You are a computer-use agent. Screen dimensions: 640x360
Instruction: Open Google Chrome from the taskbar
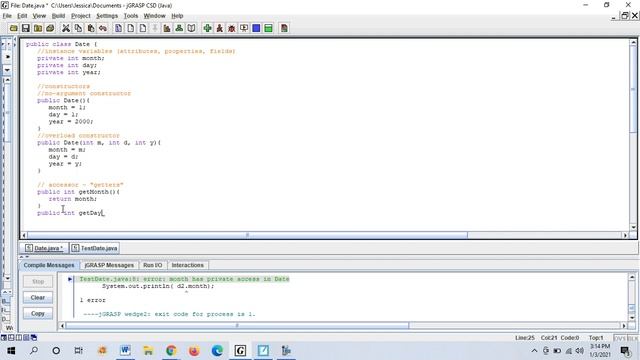coord(171,351)
